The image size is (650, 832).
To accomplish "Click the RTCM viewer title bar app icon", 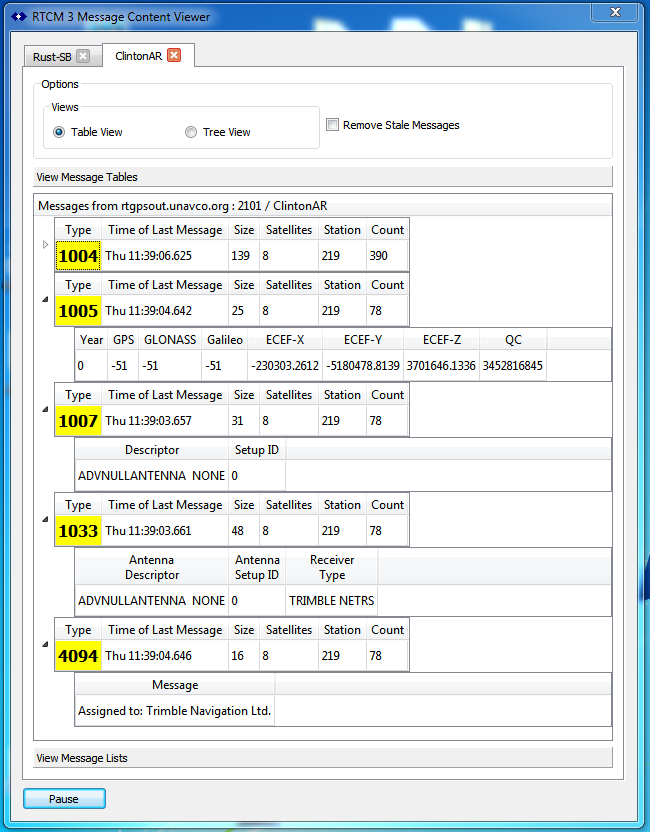I will point(19,17).
